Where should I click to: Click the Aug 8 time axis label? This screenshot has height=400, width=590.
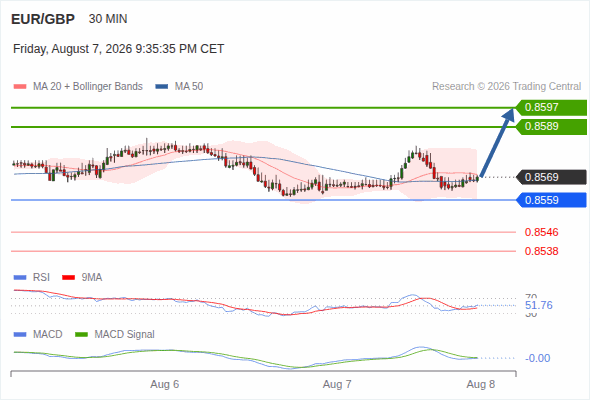[x=481, y=384]
